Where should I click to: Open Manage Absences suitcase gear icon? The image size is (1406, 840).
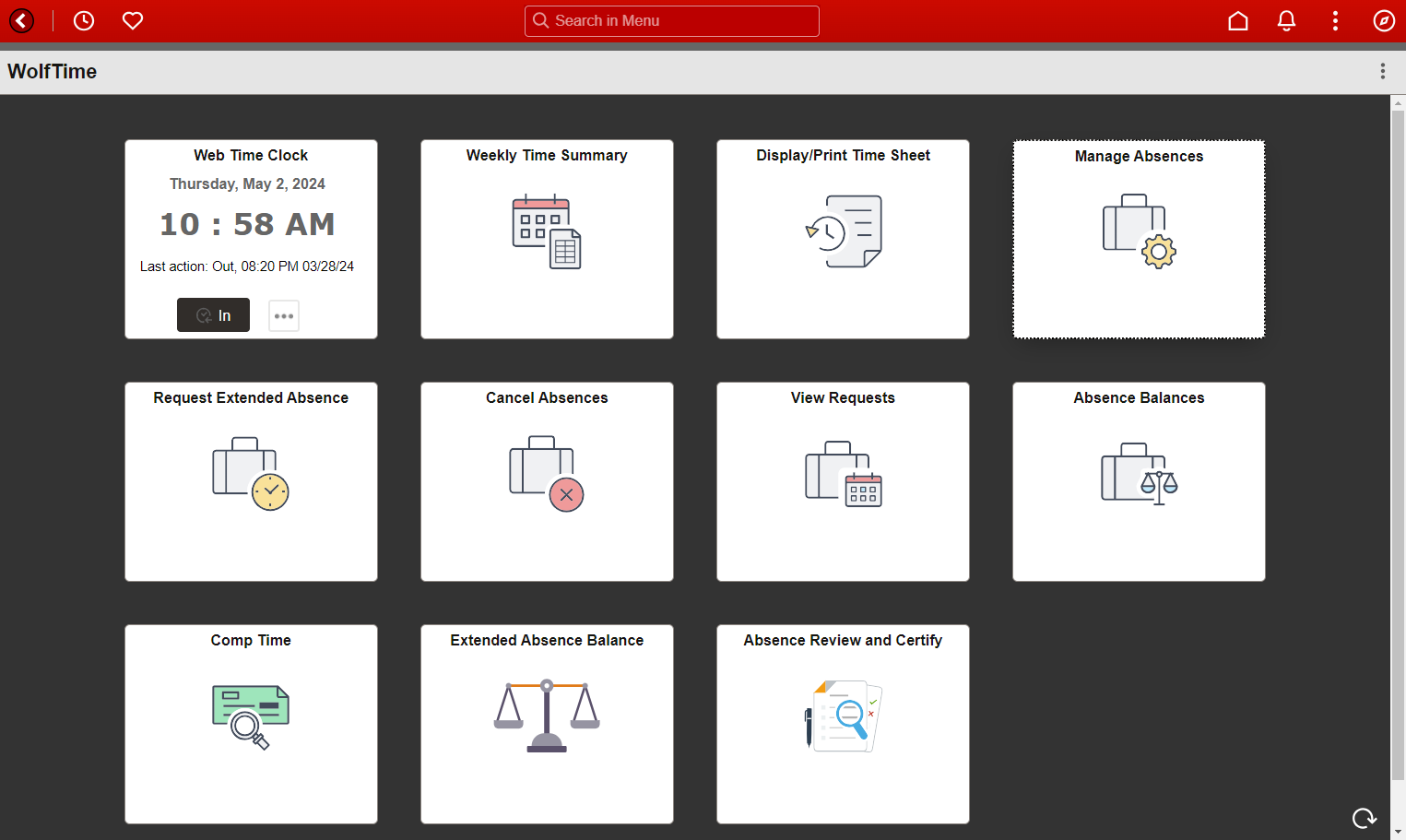pos(1140,231)
